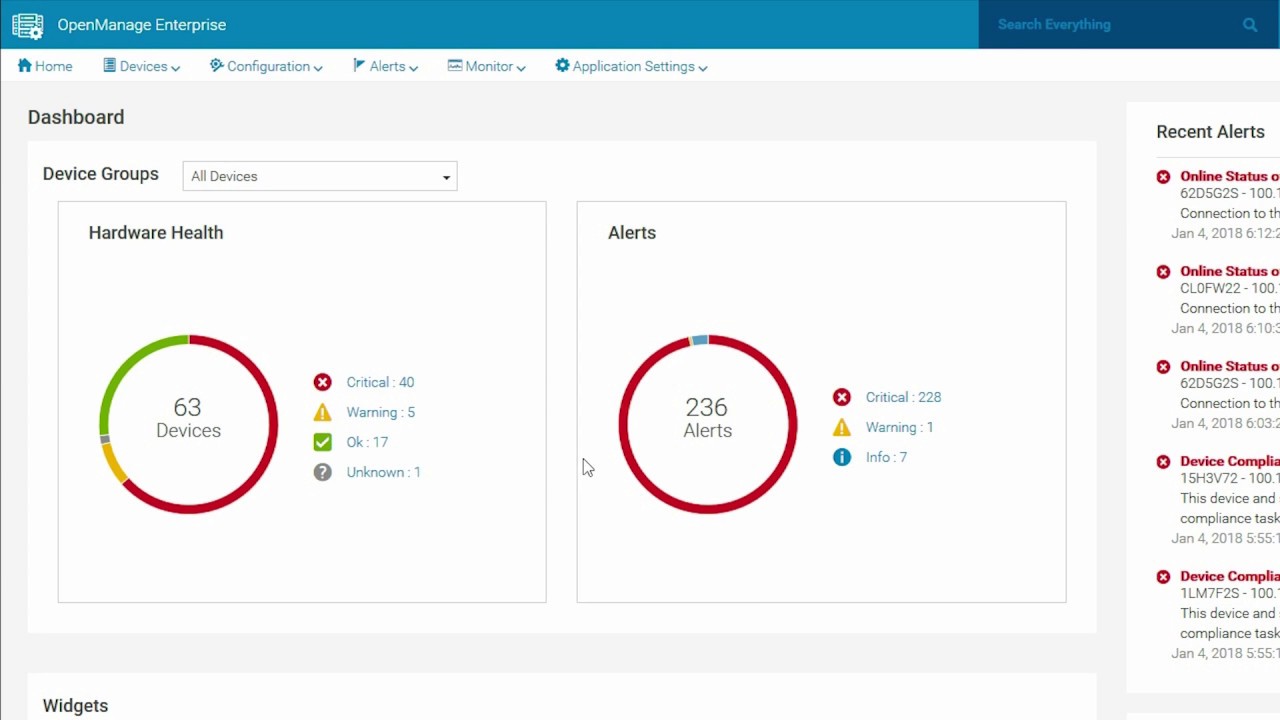Click Alerts Info blue icon
Viewport: 1280px width, 720px height.
pos(842,457)
